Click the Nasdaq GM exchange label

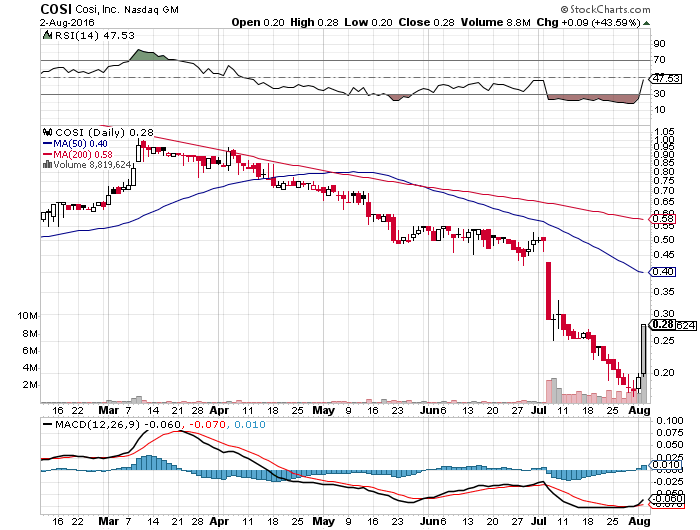coord(151,9)
